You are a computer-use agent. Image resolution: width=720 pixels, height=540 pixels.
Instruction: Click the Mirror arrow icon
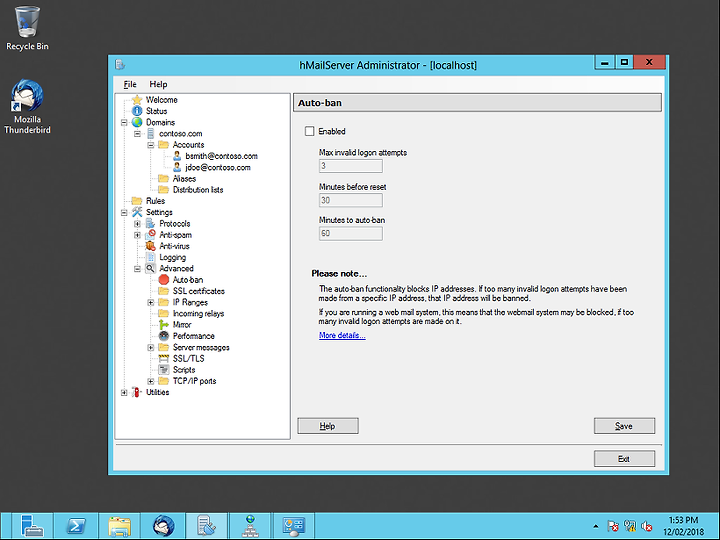(x=163, y=325)
